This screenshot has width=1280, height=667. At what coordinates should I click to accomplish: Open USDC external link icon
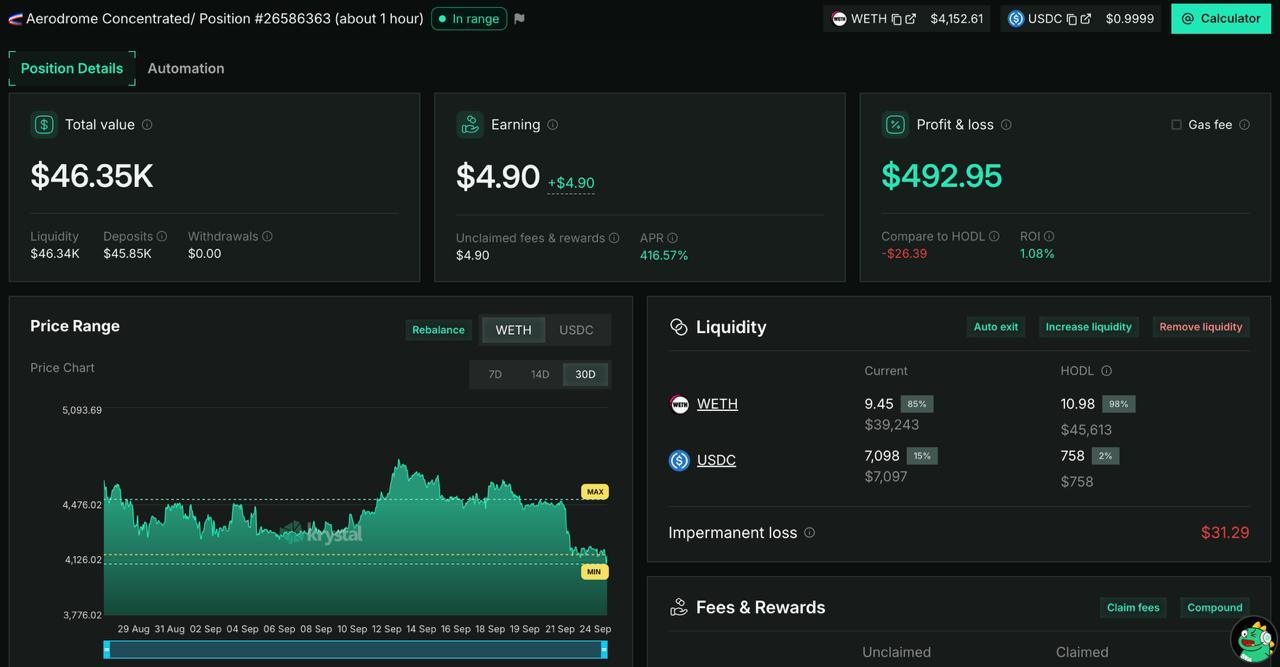(x=1086, y=19)
